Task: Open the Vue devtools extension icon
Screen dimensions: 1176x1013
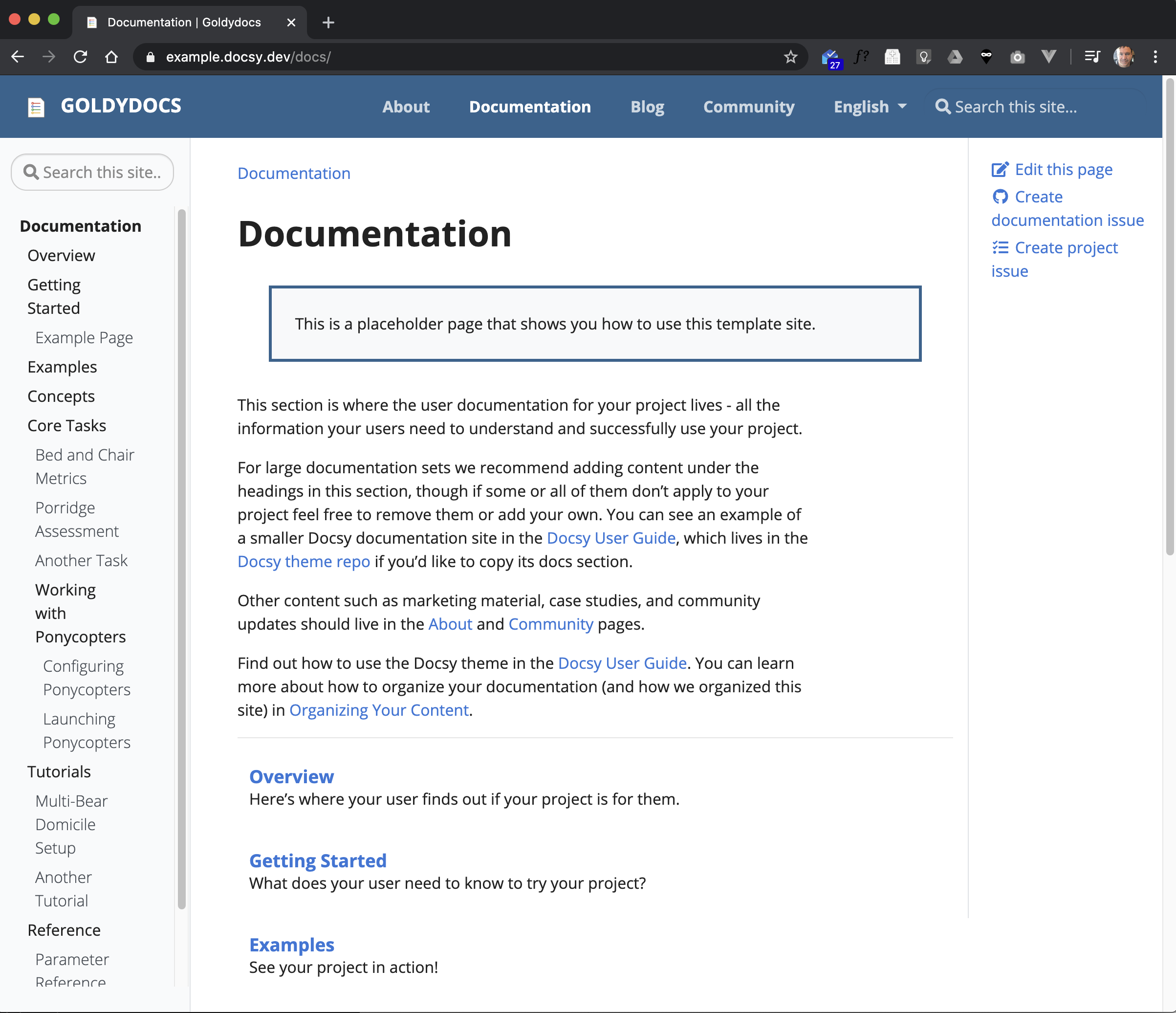Action: coord(1049,57)
